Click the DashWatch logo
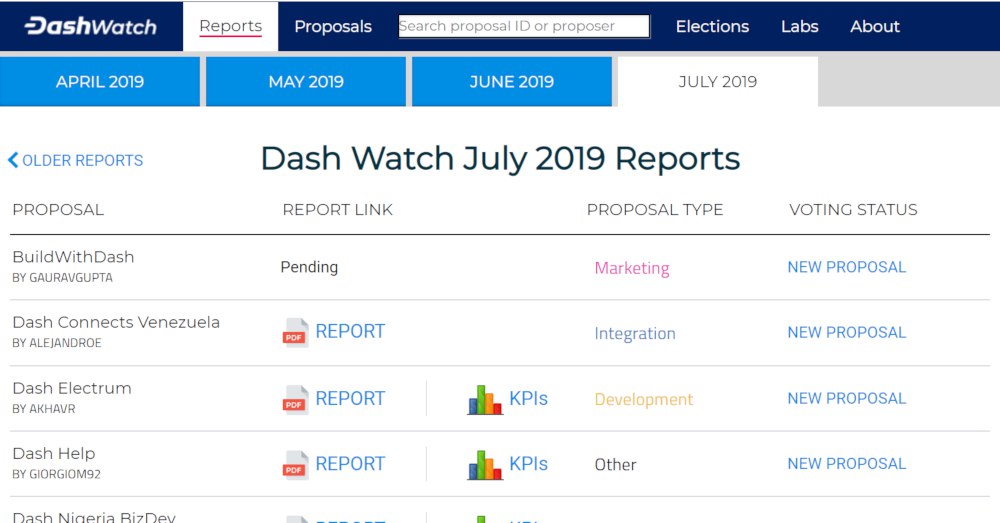 pyautogui.click(x=91, y=26)
